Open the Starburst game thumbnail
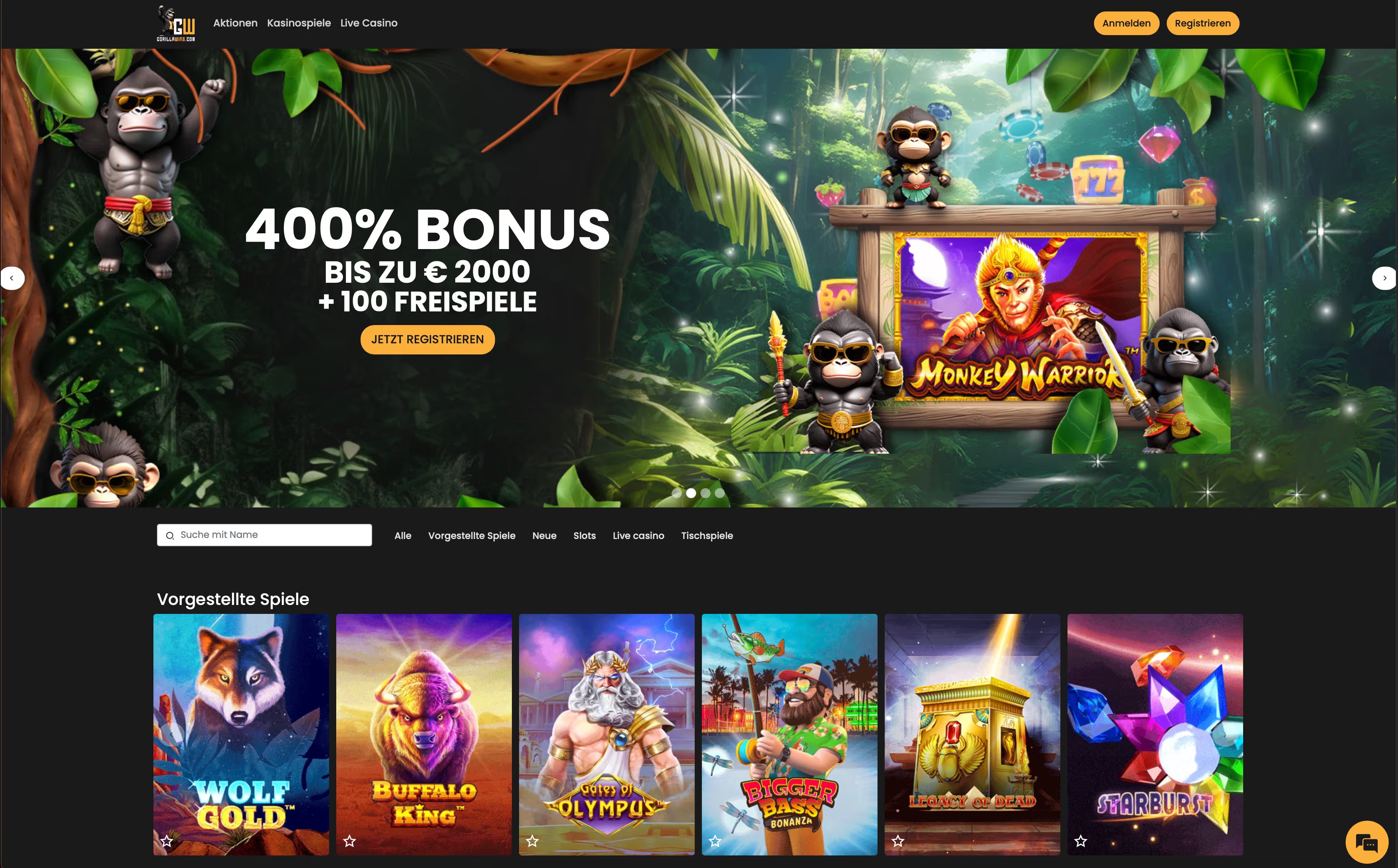 [x=1155, y=734]
